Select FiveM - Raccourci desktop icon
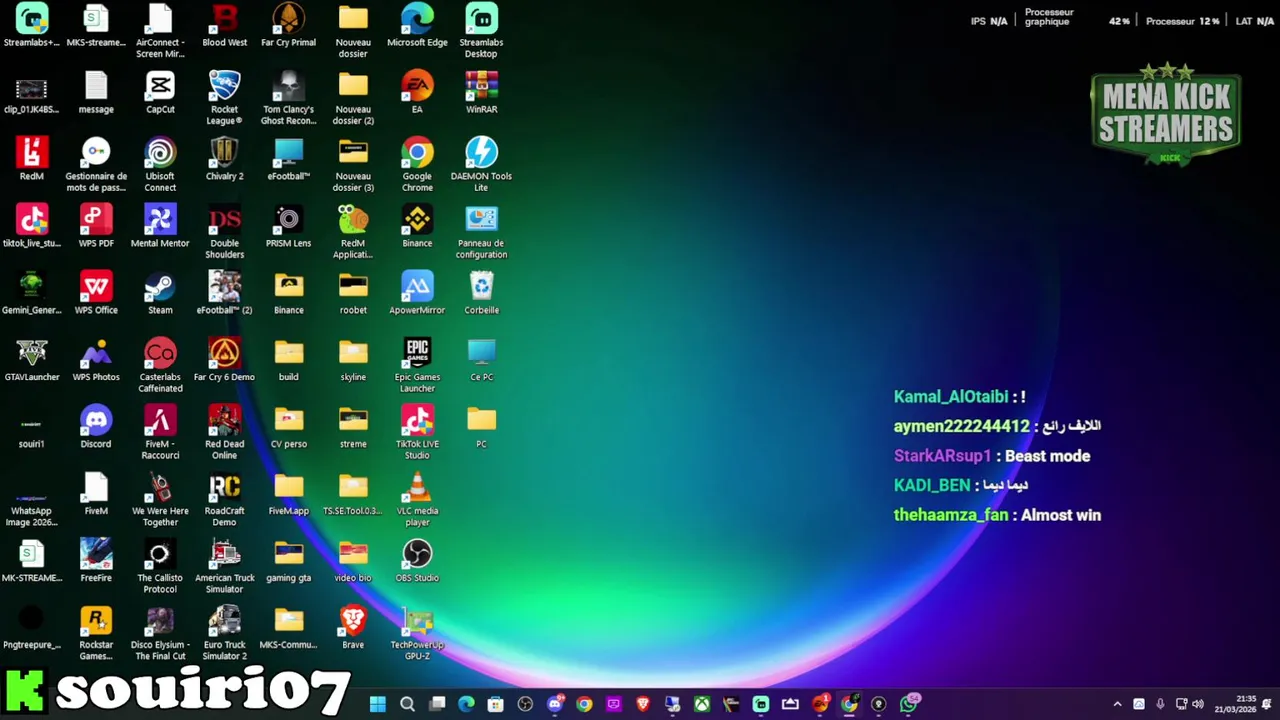Viewport: 1280px width, 720px height. pyautogui.click(x=160, y=432)
